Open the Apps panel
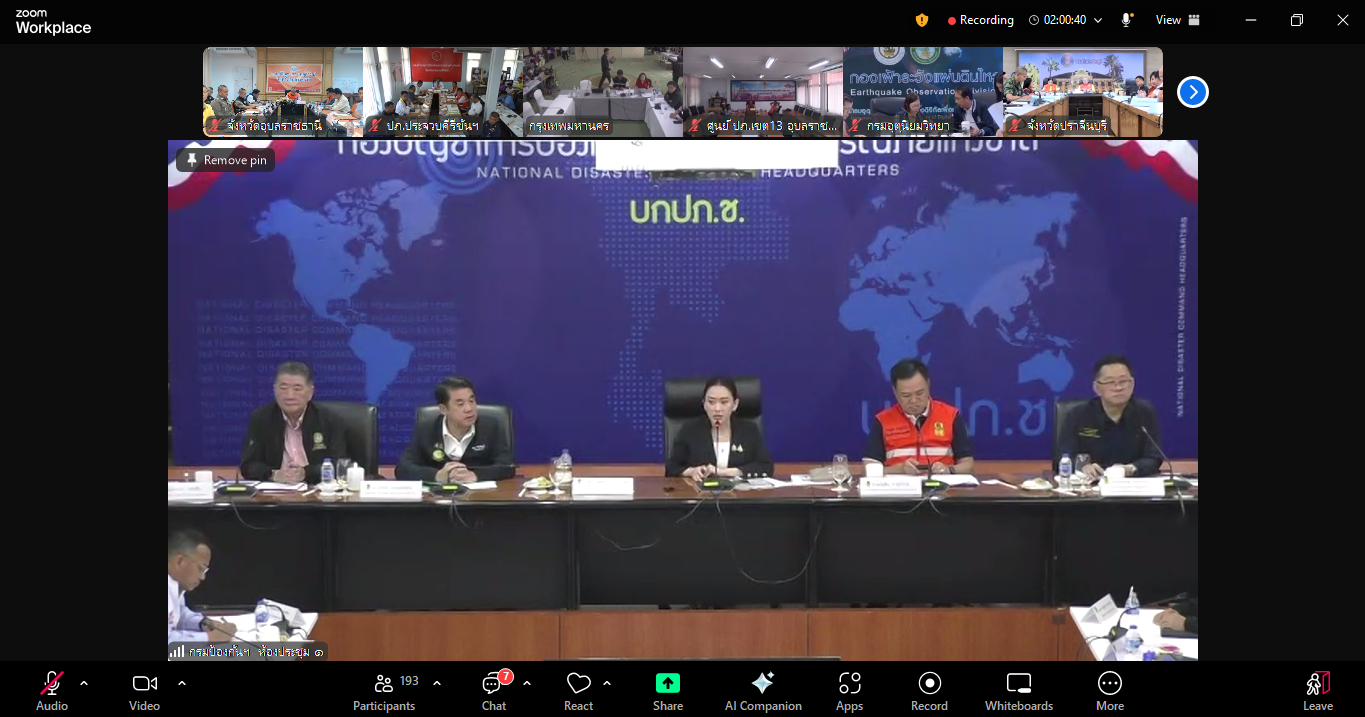The width and height of the screenshot is (1365, 717). pyautogui.click(x=849, y=689)
